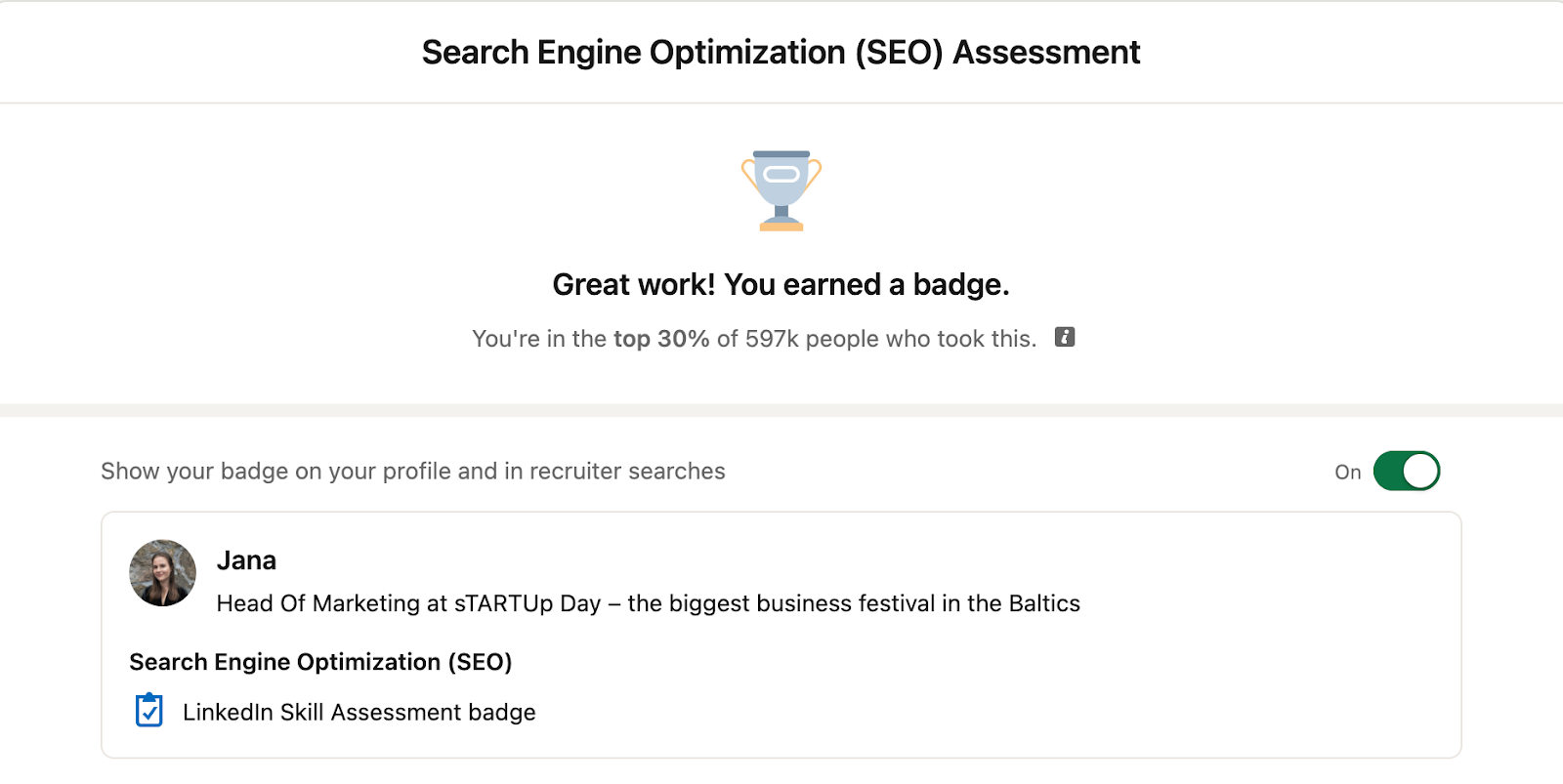This screenshot has height=784, width=1563.
Task: Click "Great work! You earned a badge." heading
Action: (781, 285)
